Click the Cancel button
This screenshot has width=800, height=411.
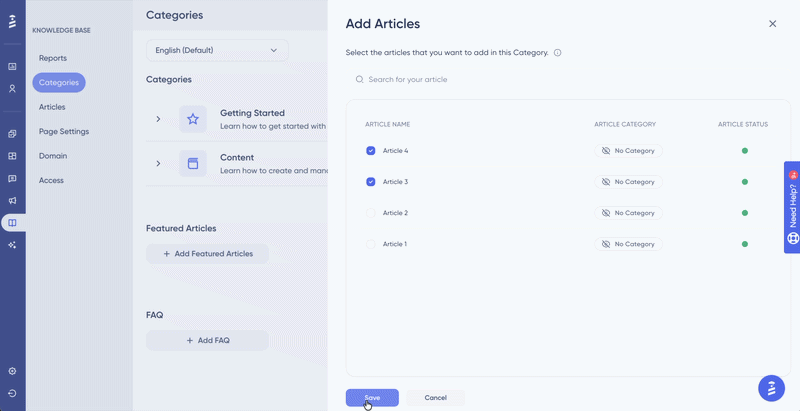436,398
